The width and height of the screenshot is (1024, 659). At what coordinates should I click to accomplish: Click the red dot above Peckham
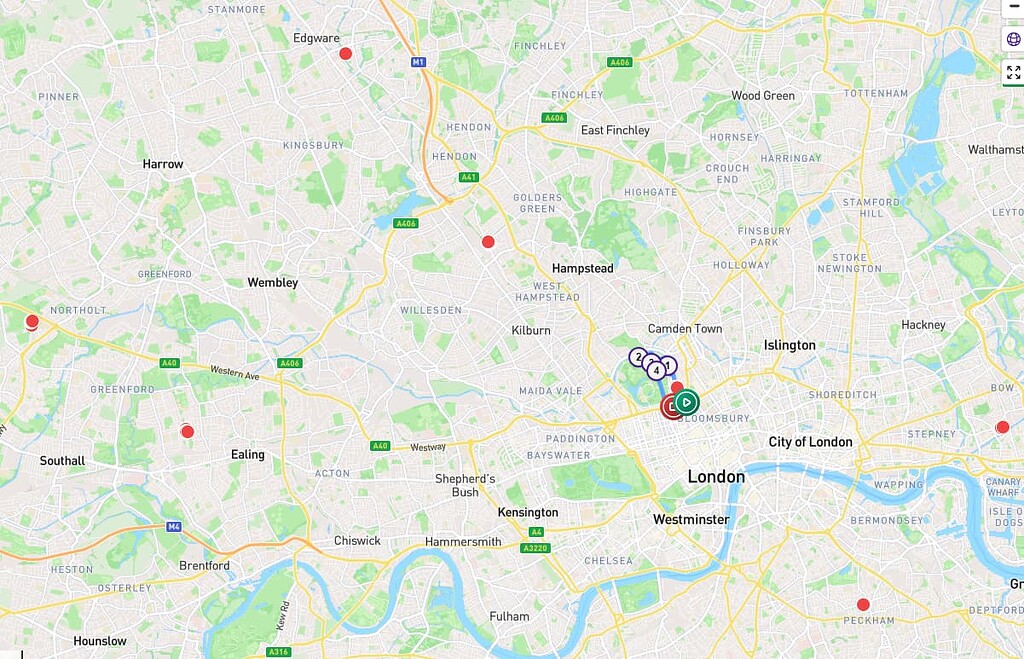pos(863,605)
